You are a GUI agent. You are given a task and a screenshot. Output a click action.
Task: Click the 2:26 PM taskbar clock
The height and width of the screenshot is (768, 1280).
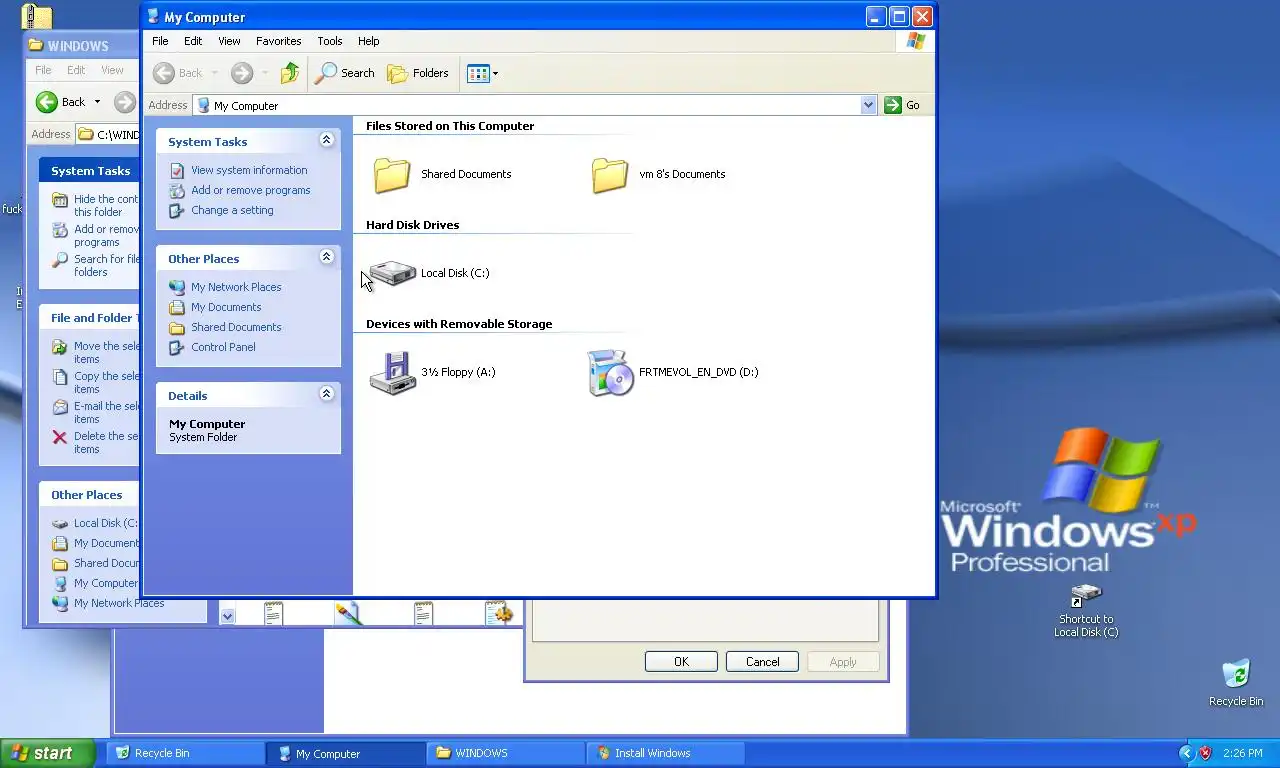pyautogui.click(x=1243, y=753)
